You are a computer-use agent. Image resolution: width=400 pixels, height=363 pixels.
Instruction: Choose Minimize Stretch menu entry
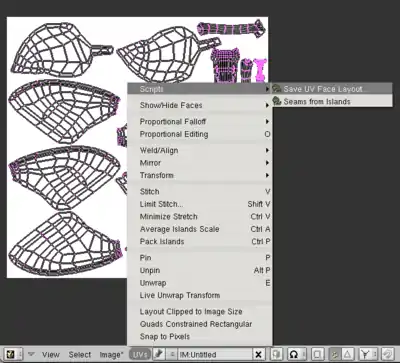click(200, 217)
